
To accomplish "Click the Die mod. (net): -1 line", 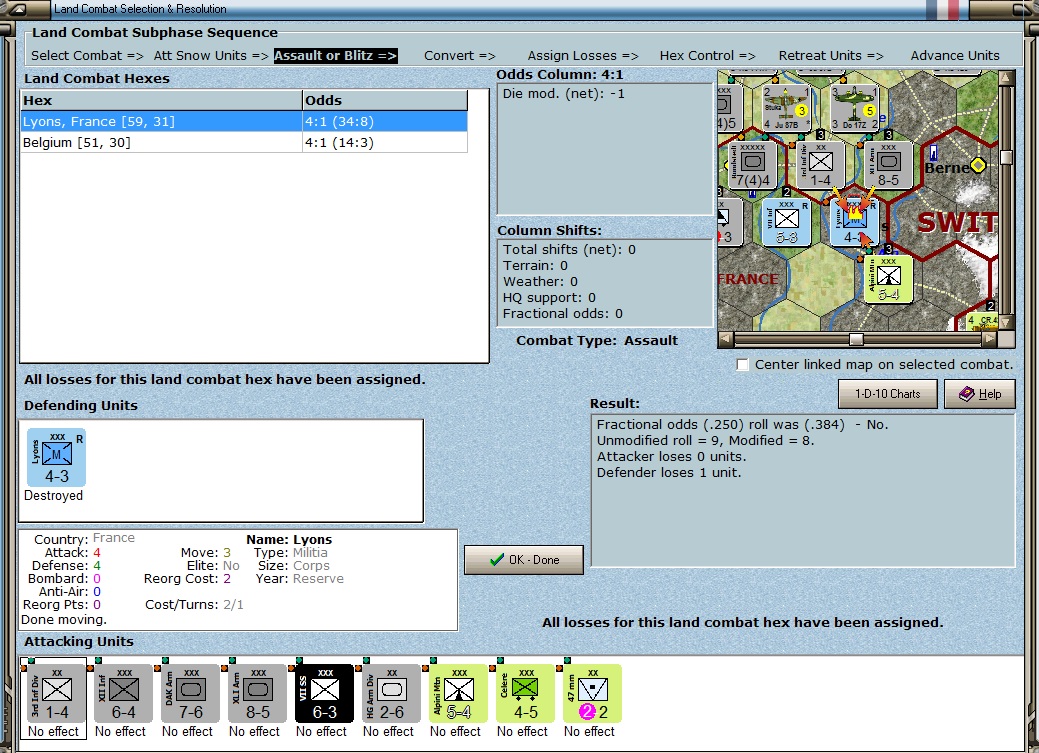I will 563,93.
